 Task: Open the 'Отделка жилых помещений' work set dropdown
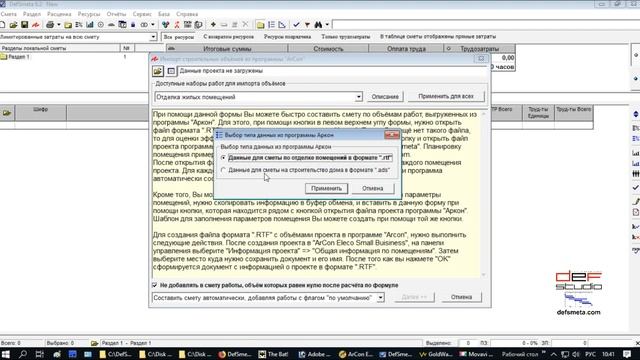click(x=358, y=97)
